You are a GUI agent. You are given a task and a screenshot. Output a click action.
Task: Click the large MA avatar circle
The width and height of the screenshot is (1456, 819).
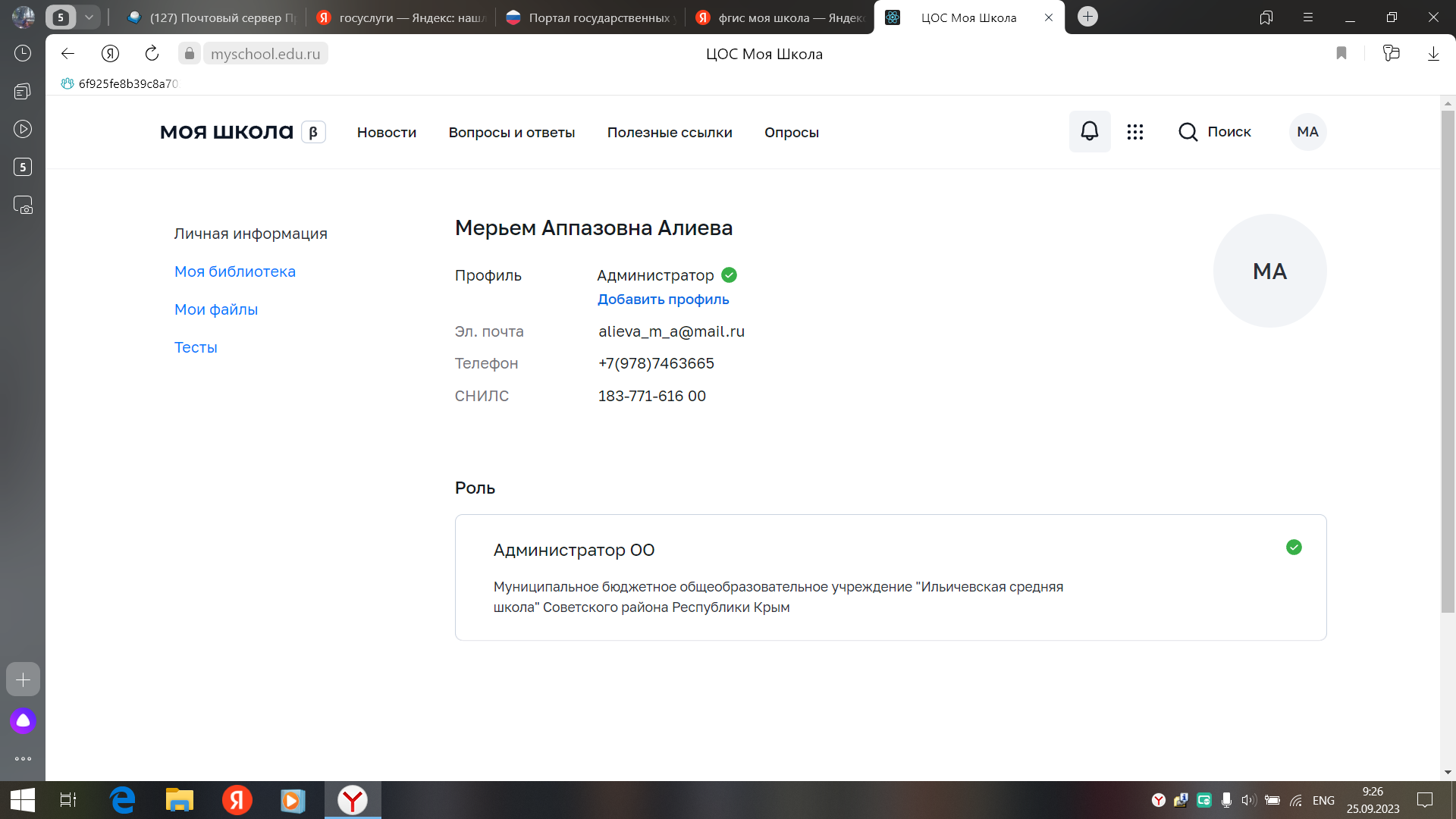click(x=1269, y=271)
